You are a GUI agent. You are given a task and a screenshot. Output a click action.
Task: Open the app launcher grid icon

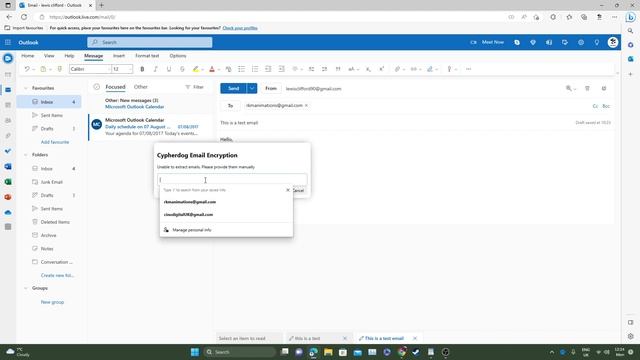coord(8,42)
